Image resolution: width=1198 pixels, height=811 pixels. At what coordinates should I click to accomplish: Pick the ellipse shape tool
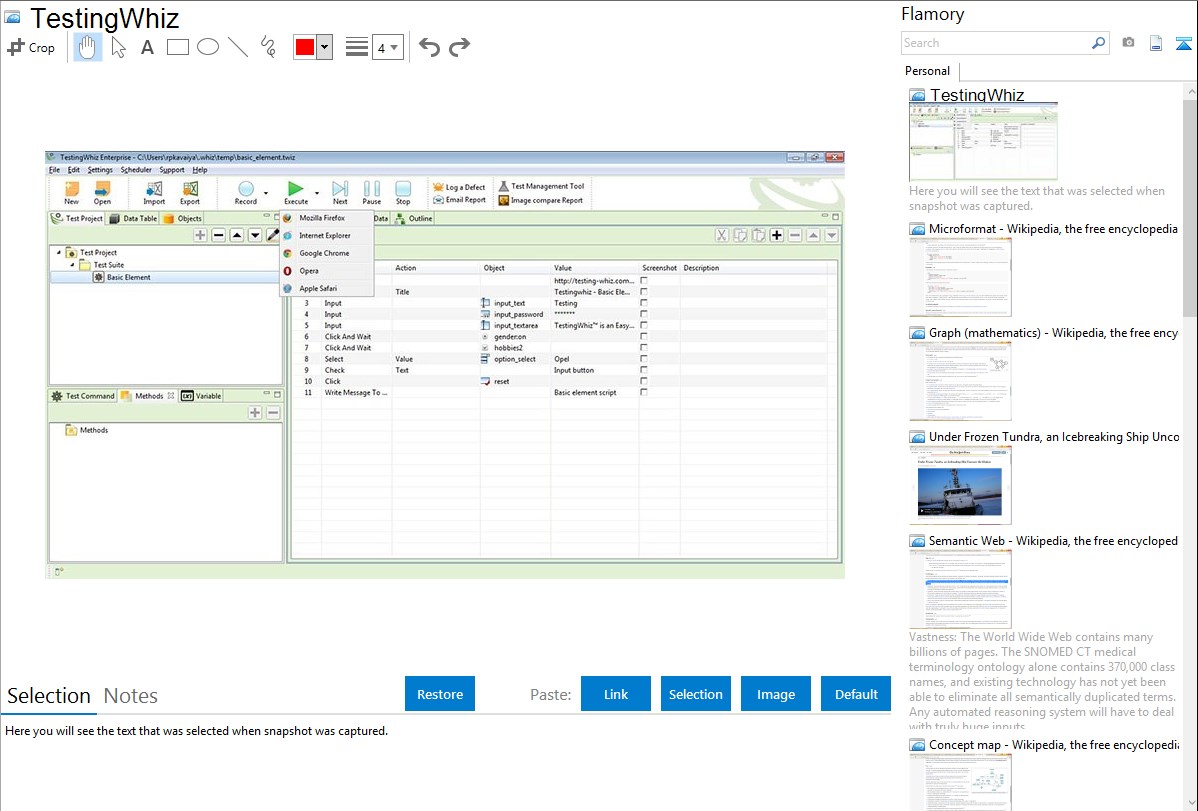[208, 47]
